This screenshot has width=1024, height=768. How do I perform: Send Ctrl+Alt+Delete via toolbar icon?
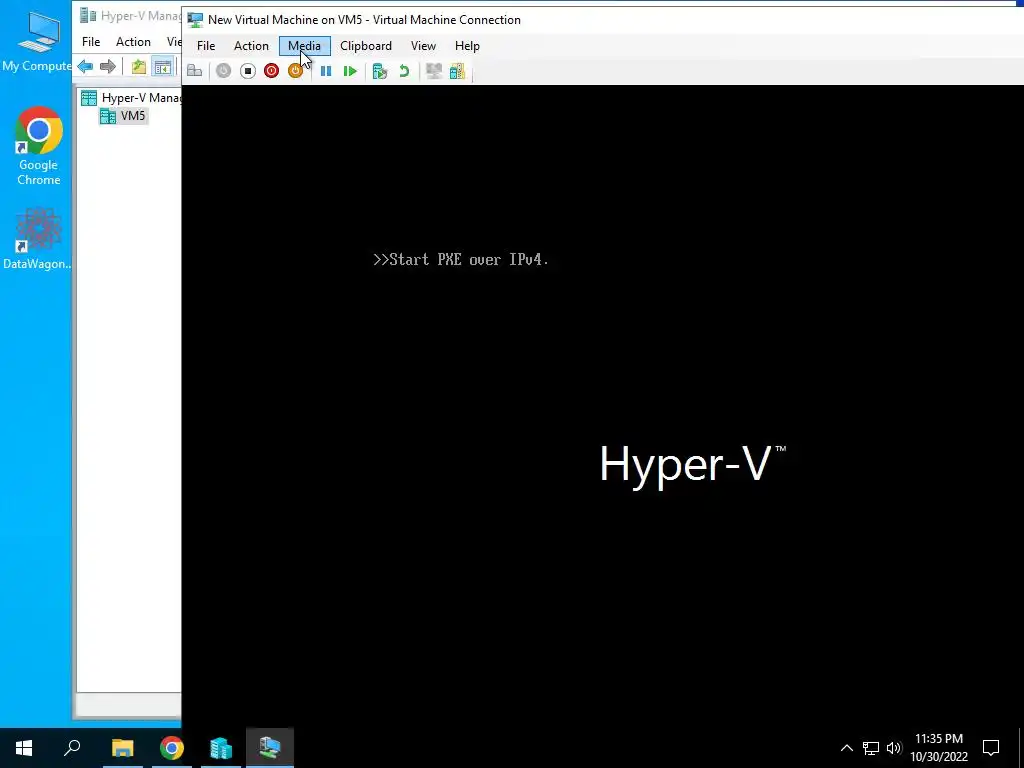pyautogui.click(x=194, y=71)
